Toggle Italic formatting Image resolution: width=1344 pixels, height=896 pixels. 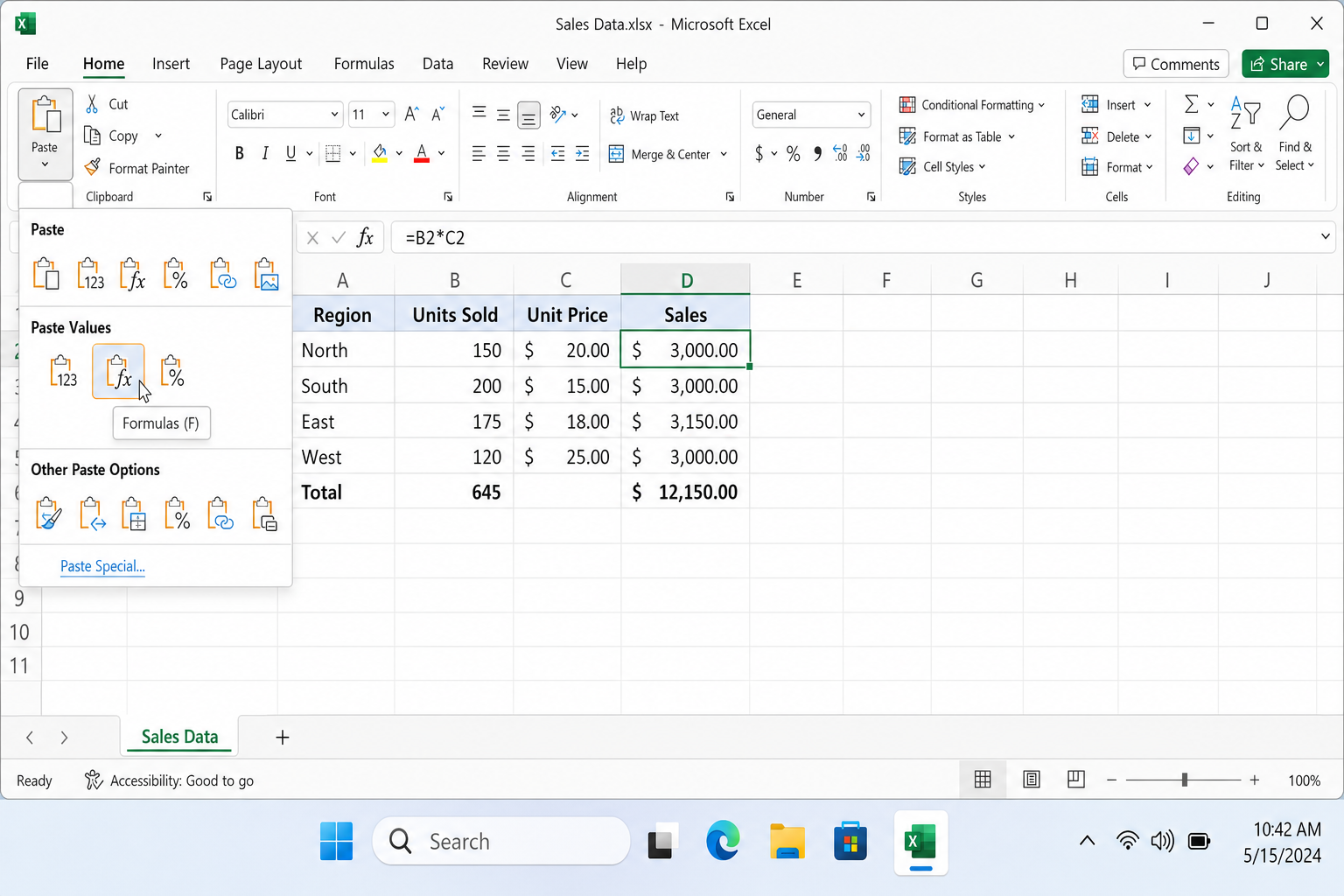click(265, 154)
